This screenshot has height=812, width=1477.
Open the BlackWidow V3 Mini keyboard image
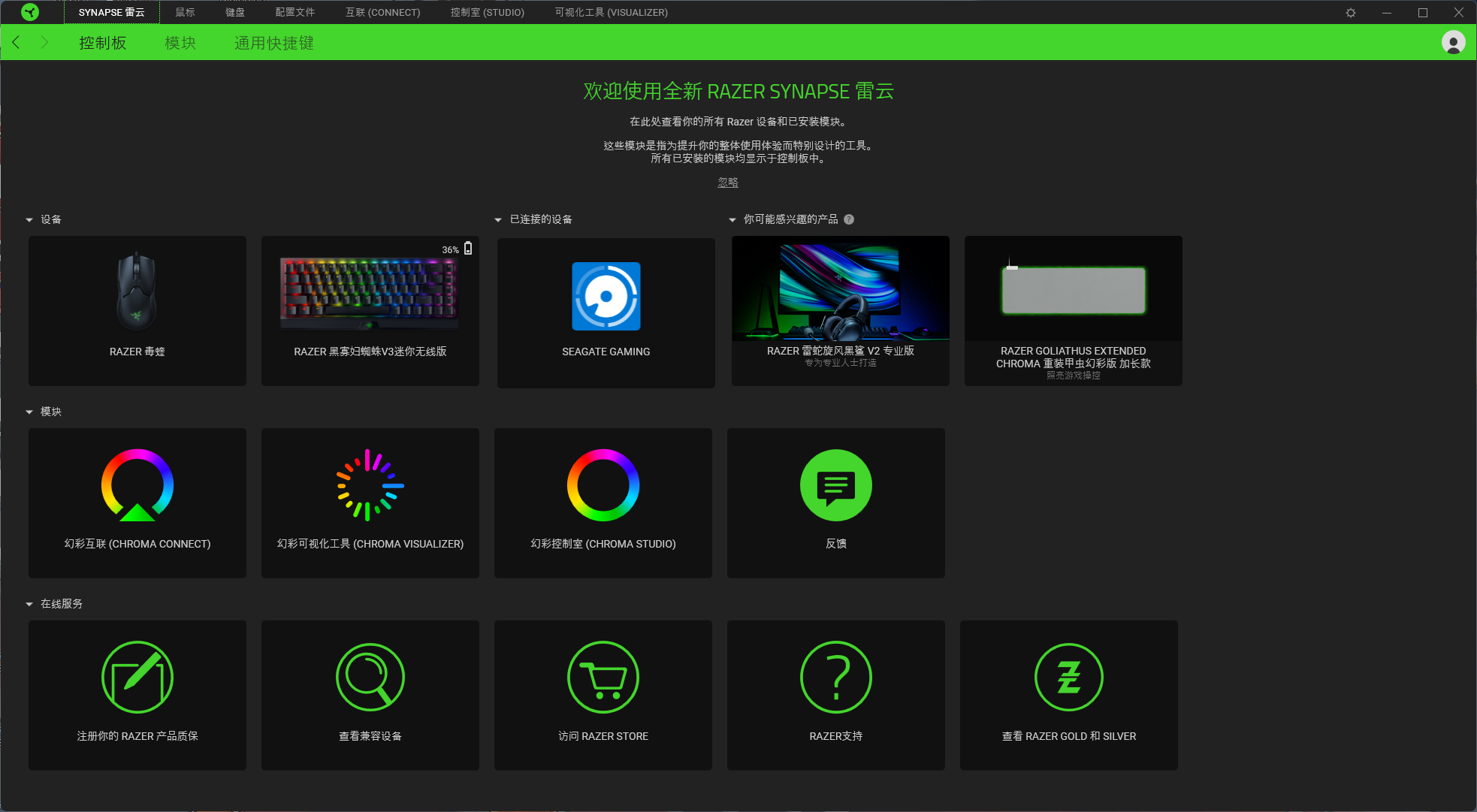tap(369, 294)
